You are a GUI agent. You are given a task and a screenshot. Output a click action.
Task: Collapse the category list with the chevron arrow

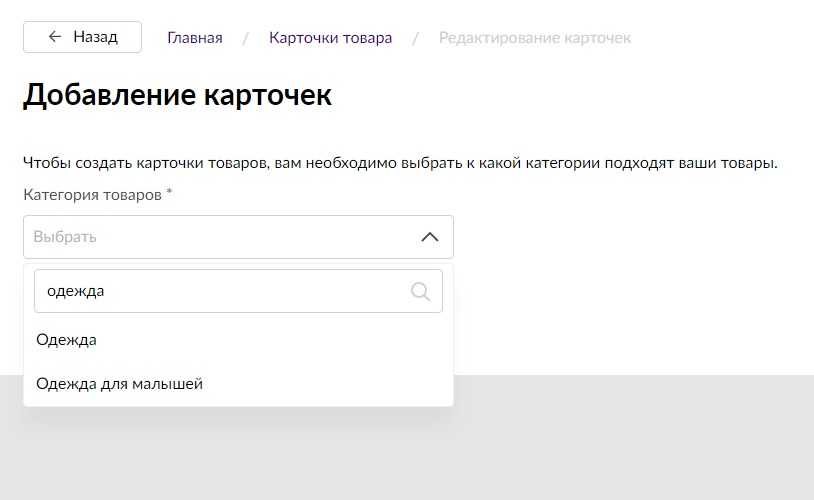(429, 237)
